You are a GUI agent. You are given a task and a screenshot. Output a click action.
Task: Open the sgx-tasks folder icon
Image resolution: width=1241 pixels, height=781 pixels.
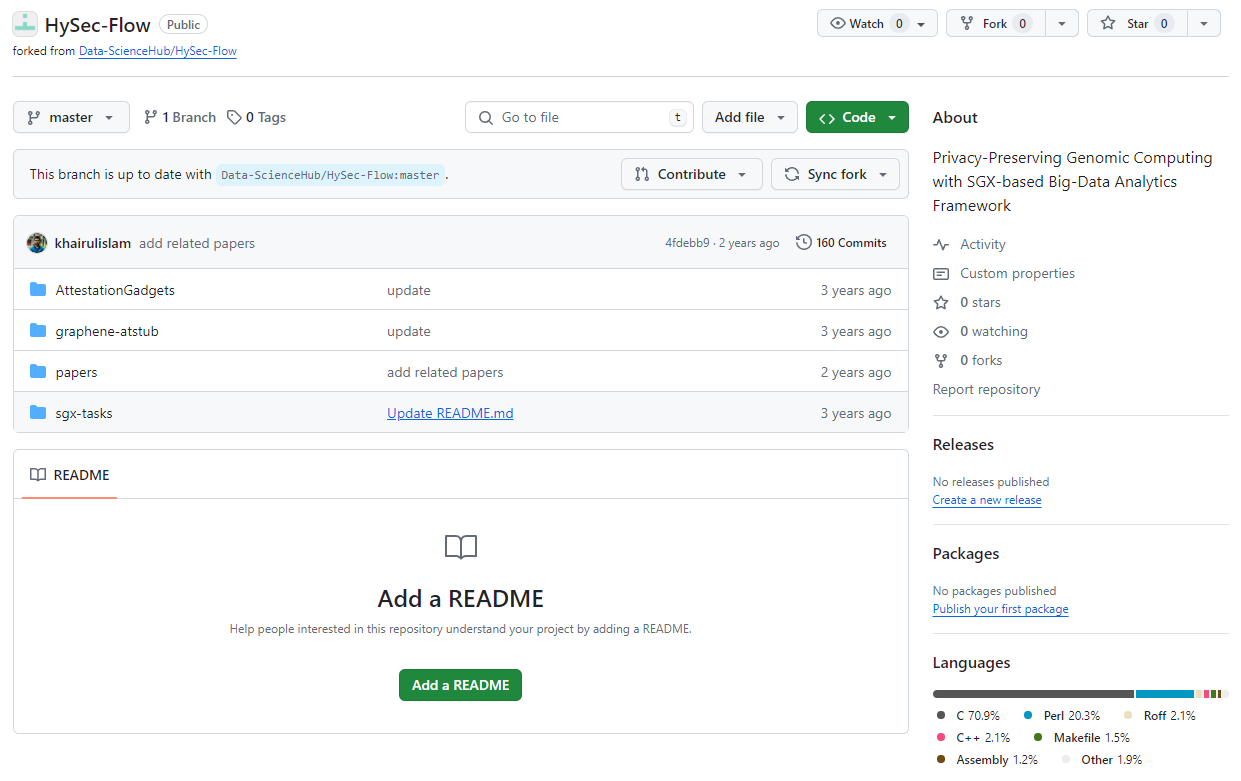point(38,412)
